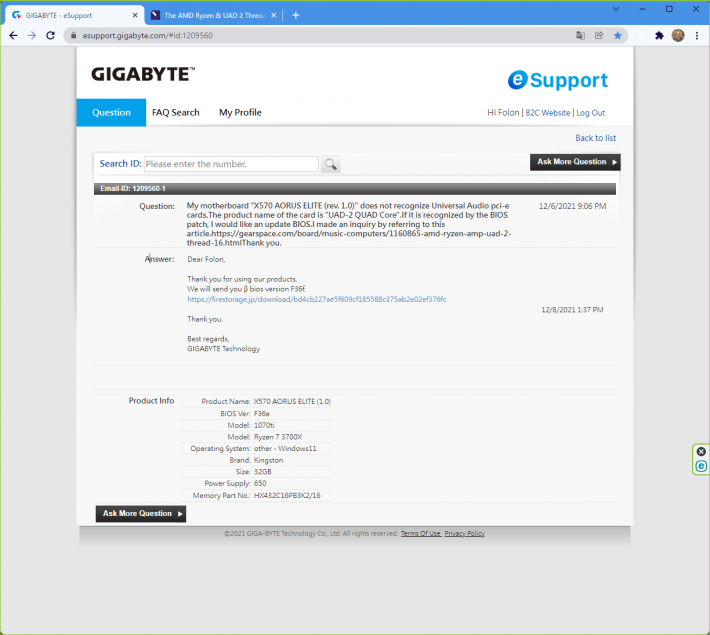Open the firestorage BIOS download link
Screen dimensions: 710x635
coord(316,299)
